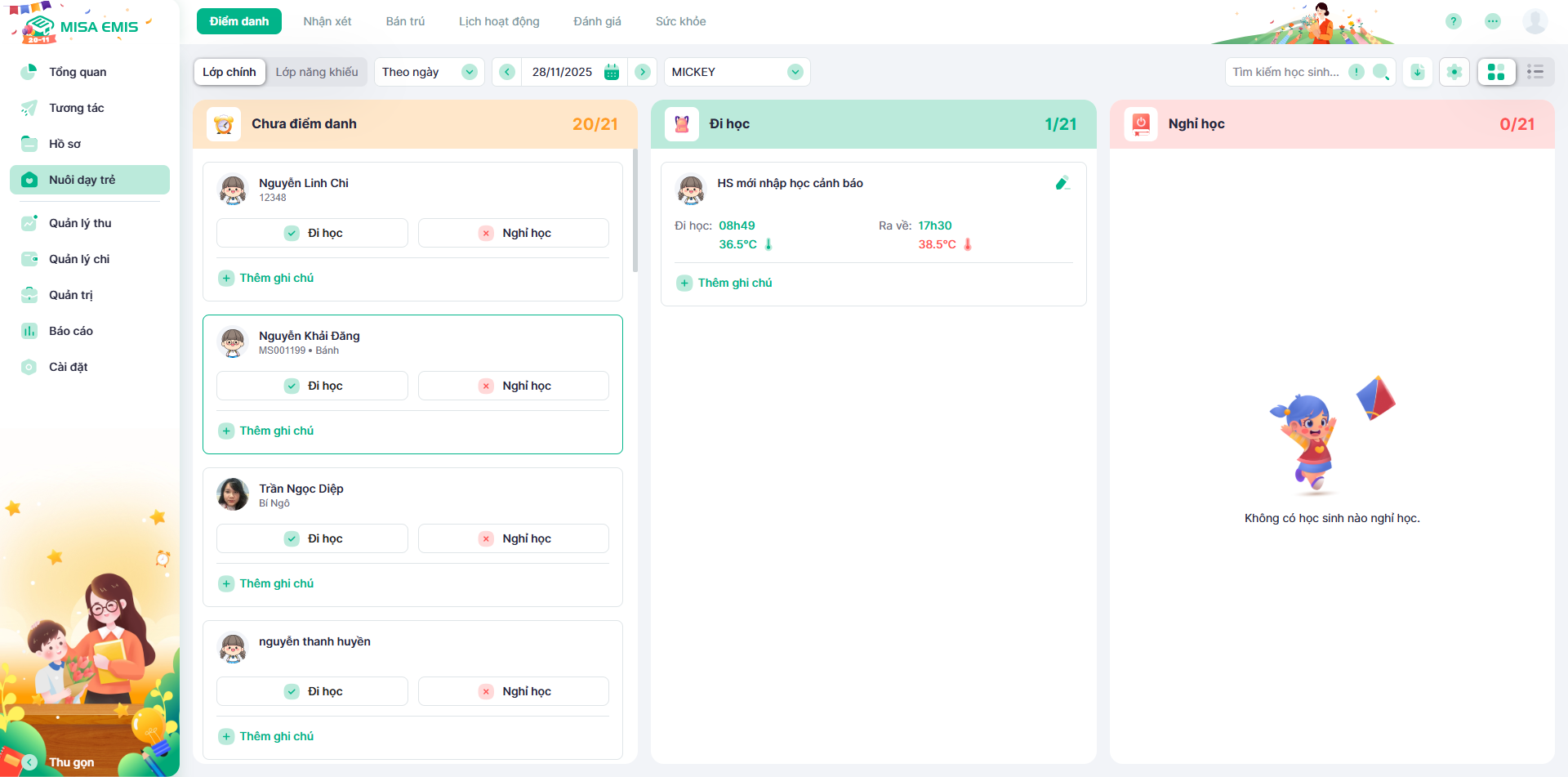Switch to the Nhận xét tab

327,21
